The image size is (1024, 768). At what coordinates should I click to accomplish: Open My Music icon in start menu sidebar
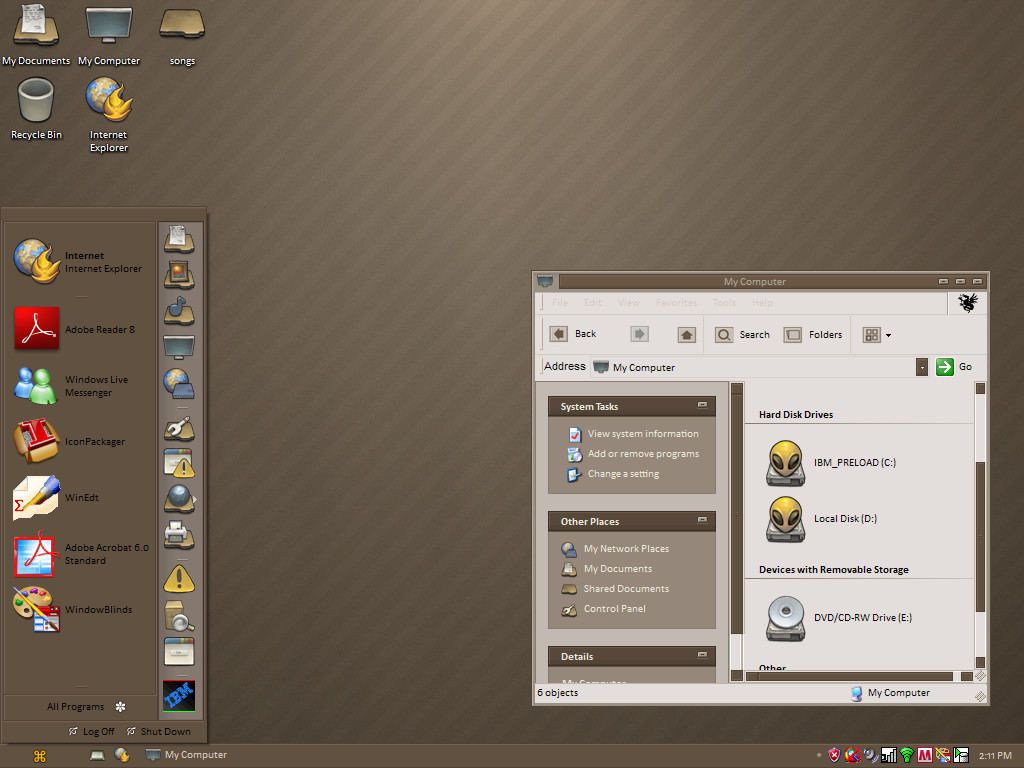pyautogui.click(x=179, y=311)
